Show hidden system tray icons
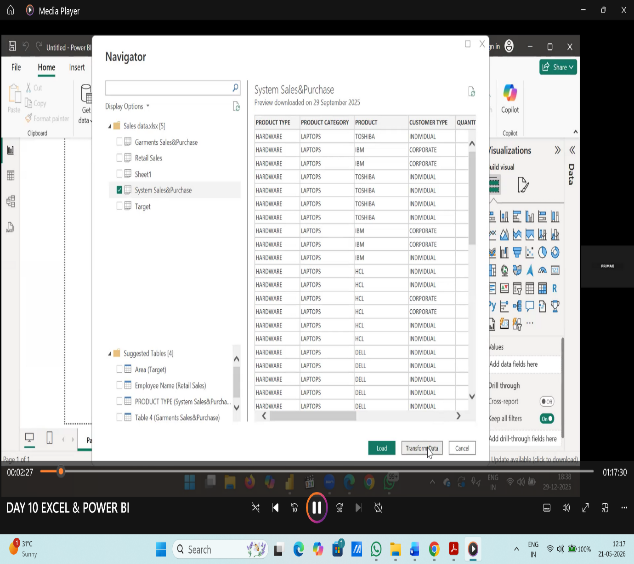Screen dimensions: 634x564 point(516,549)
